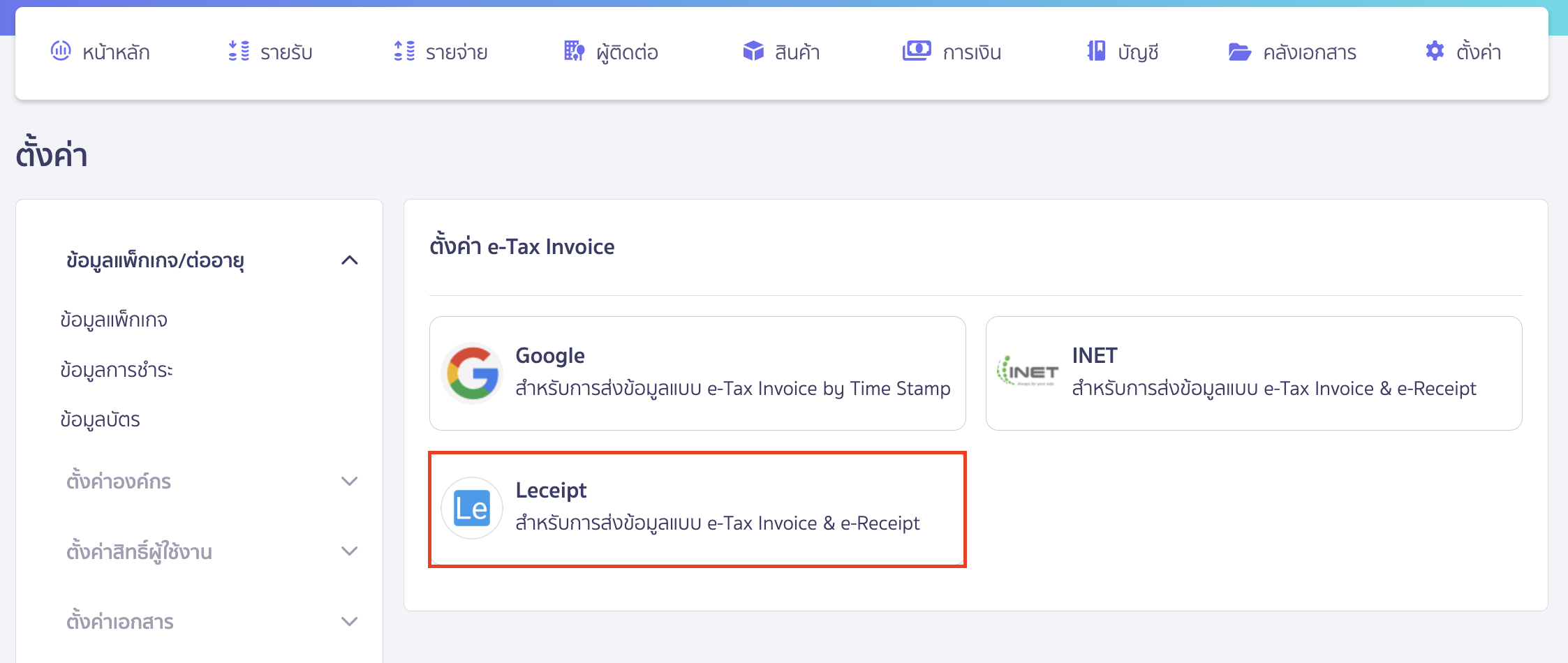Select the highlighted Leceipt card
This screenshot has height=663, width=1568.
697,507
